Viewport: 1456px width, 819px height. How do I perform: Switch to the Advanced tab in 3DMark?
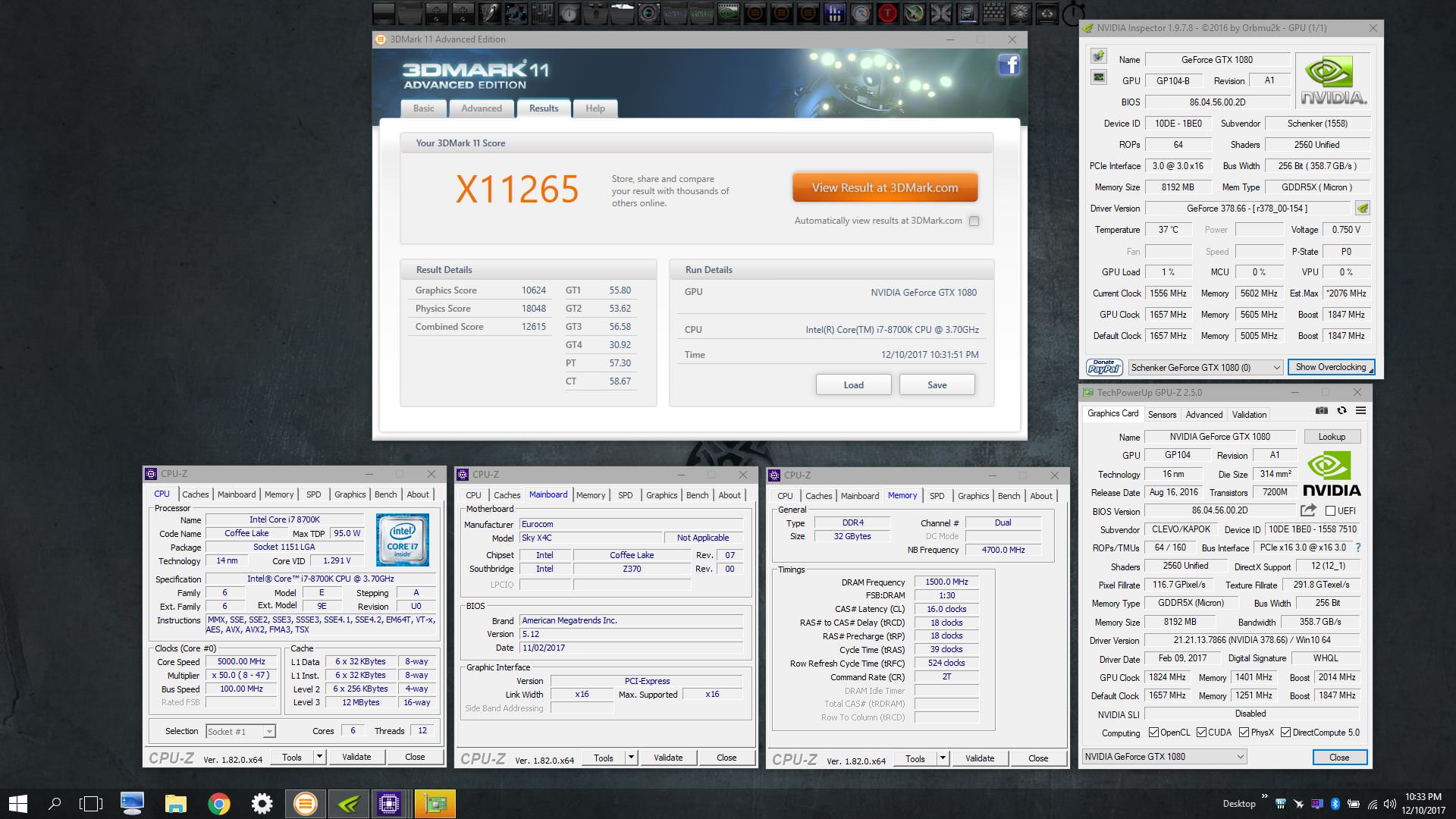(x=482, y=108)
